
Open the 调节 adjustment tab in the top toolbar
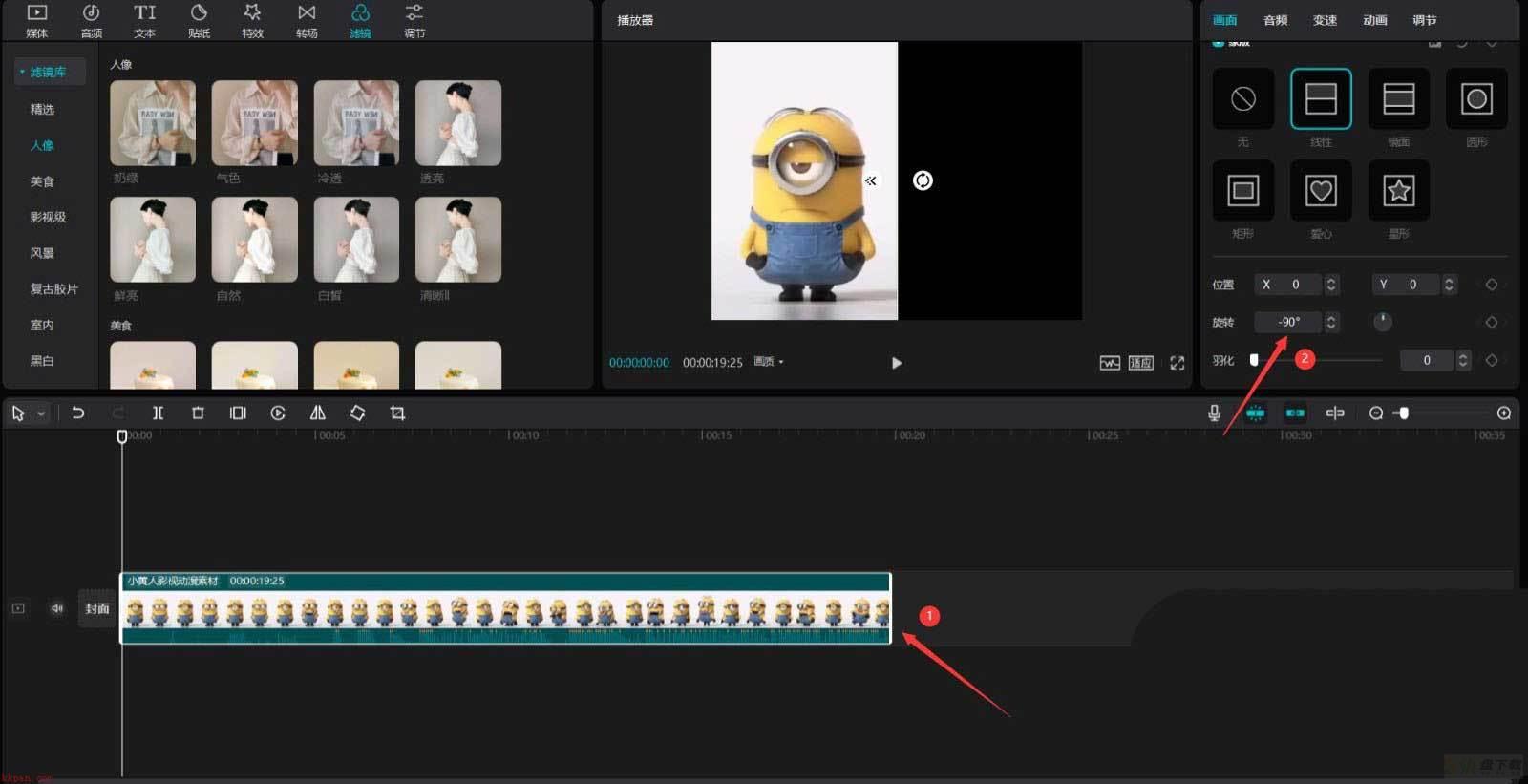coord(414,21)
